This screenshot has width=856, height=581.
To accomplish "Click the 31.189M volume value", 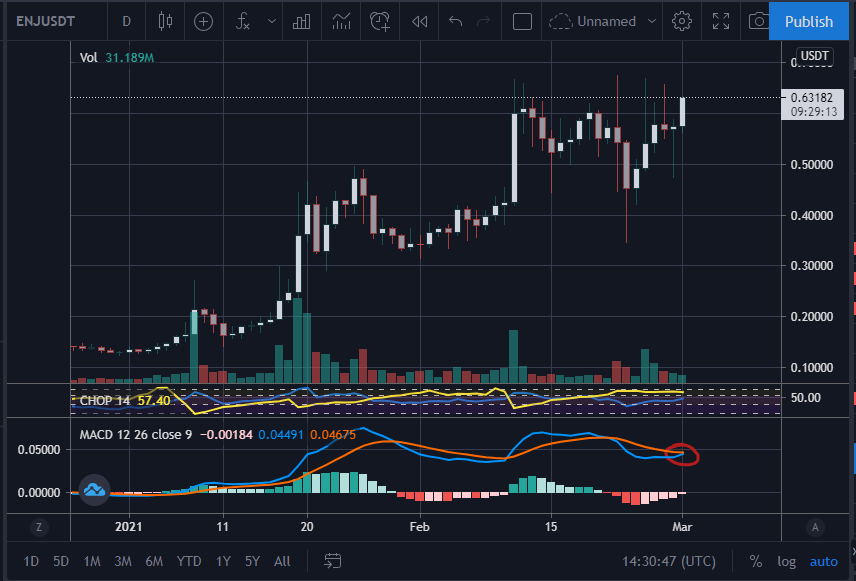I will click(129, 57).
